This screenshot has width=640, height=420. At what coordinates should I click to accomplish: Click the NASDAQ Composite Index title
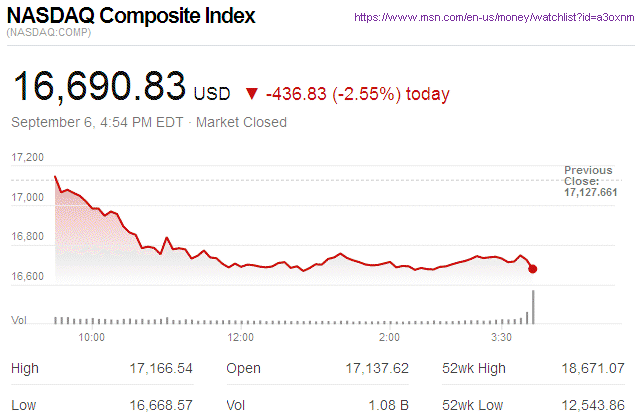click(x=130, y=17)
